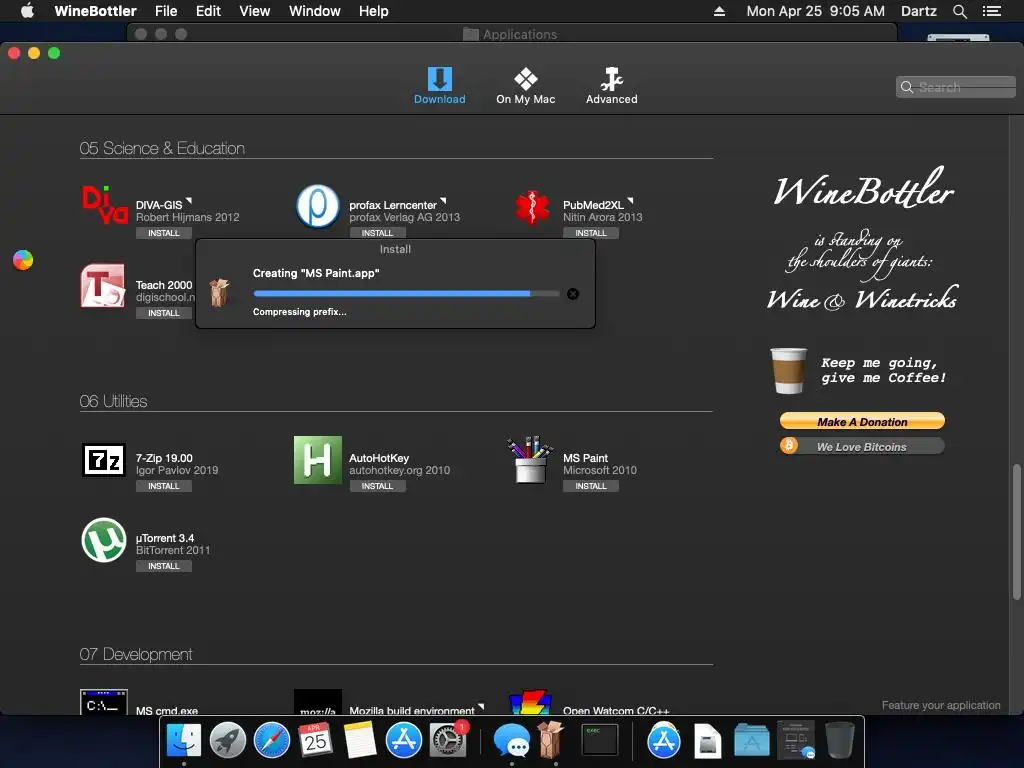
Task: Open Calendar in the Dock
Action: (x=315, y=741)
